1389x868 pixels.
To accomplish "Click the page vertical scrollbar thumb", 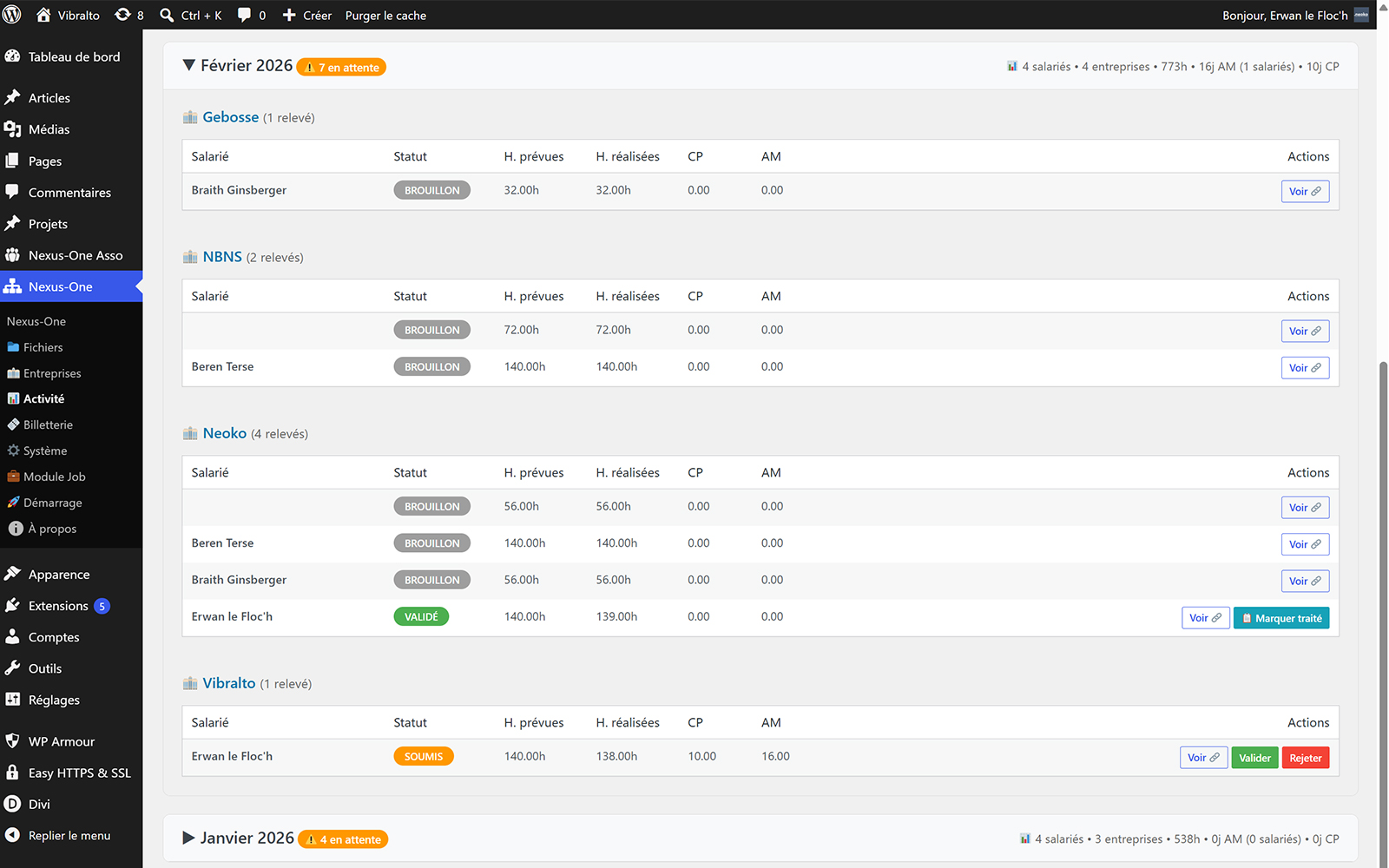I will click(x=1383, y=612).
